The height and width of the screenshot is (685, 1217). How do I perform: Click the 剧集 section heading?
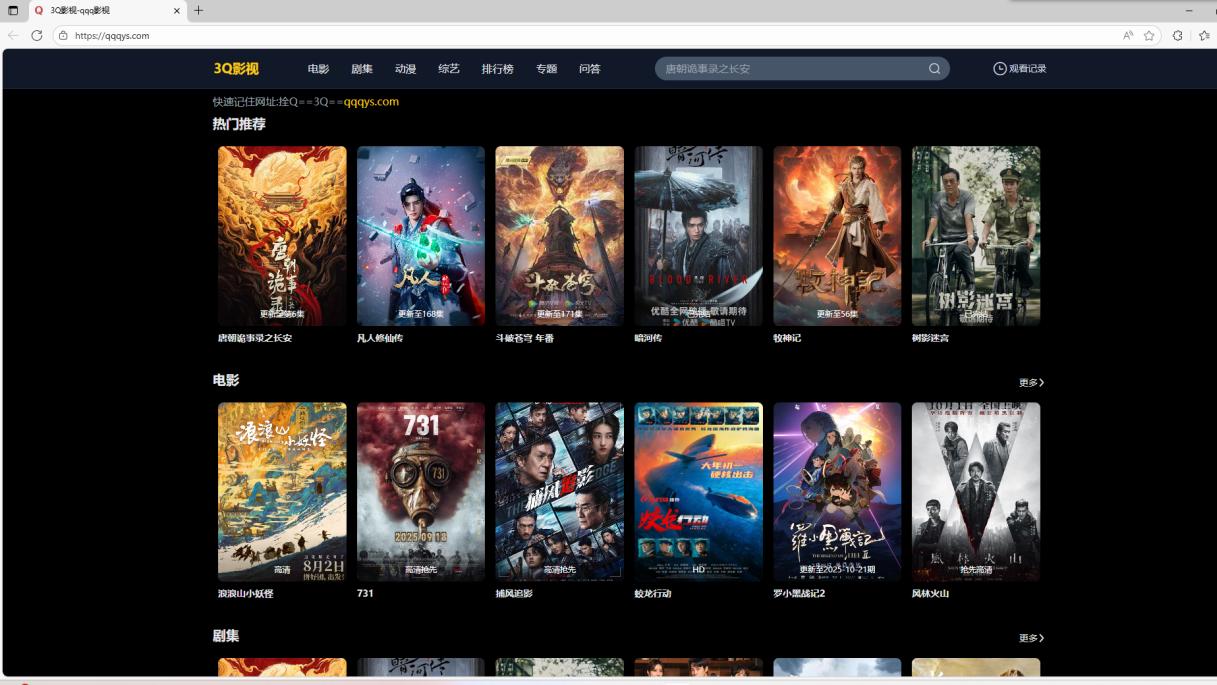point(226,636)
